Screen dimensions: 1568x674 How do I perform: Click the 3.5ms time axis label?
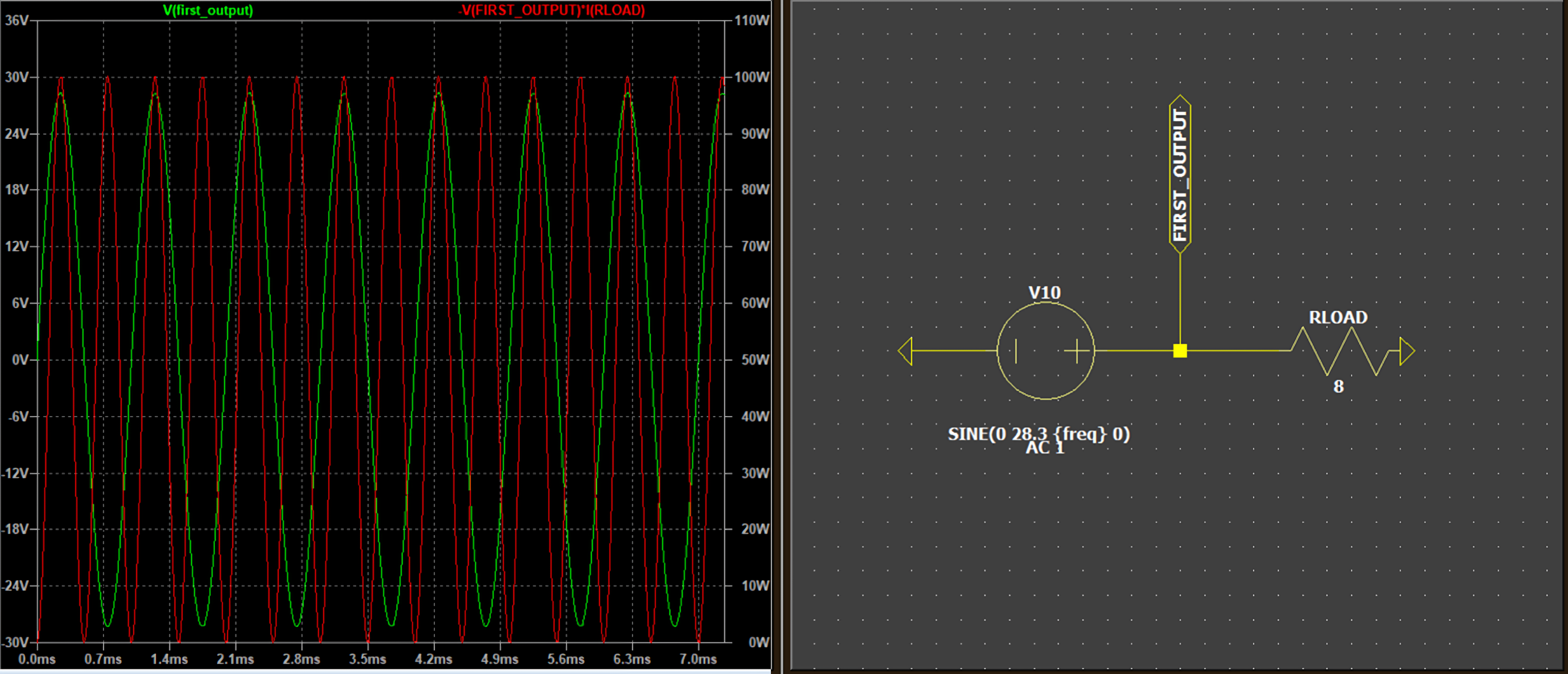pos(368,660)
